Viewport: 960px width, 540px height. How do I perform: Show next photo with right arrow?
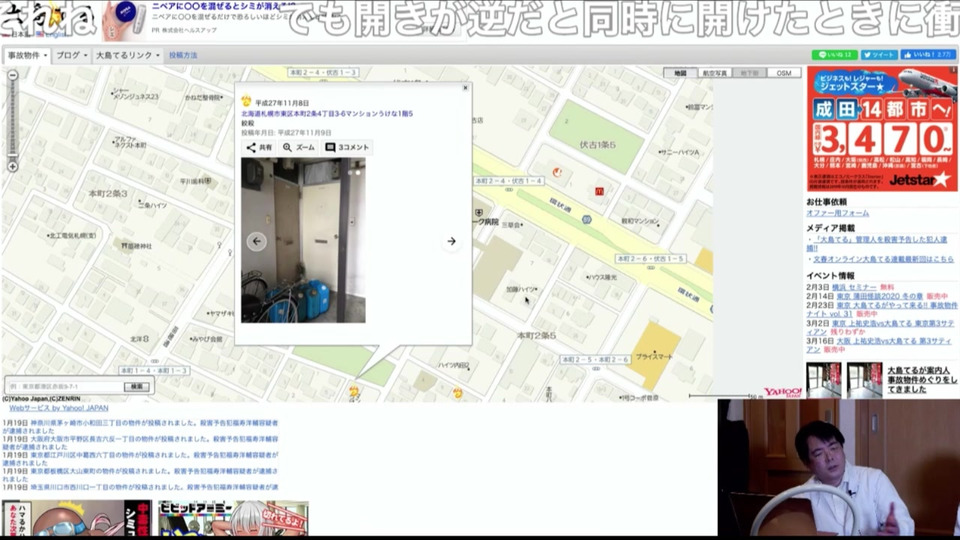[451, 241]
